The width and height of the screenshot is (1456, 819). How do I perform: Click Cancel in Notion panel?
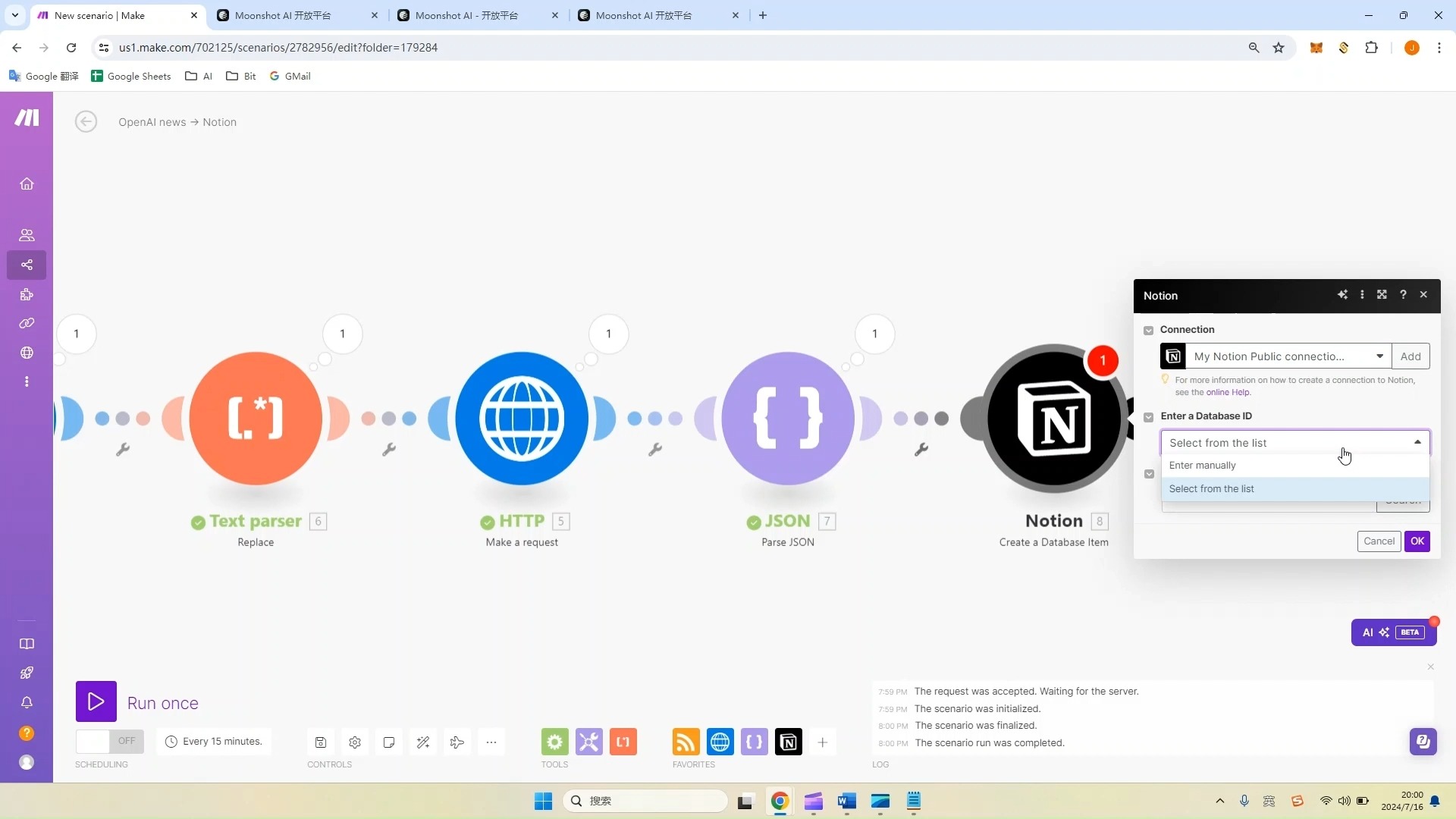[x=1379, y=541]
